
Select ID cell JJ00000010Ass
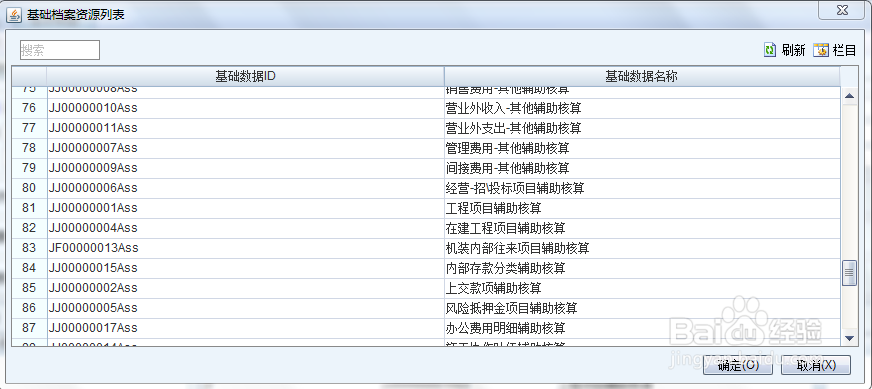point(245,108)
